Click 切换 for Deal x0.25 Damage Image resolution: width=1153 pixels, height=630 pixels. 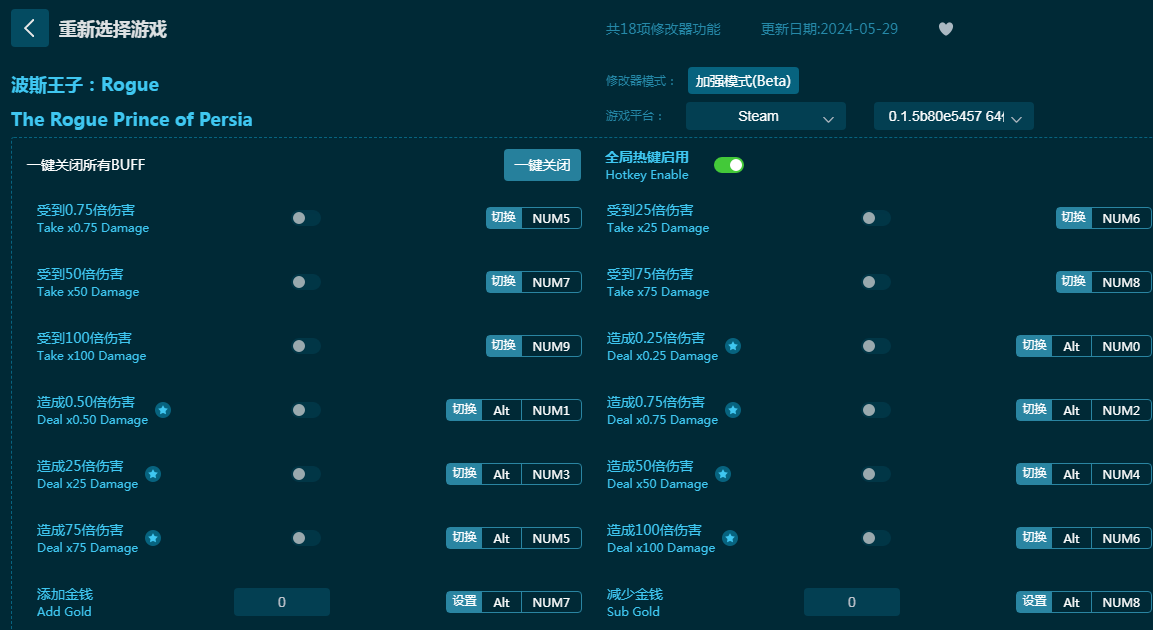(x=1034, y=346)
